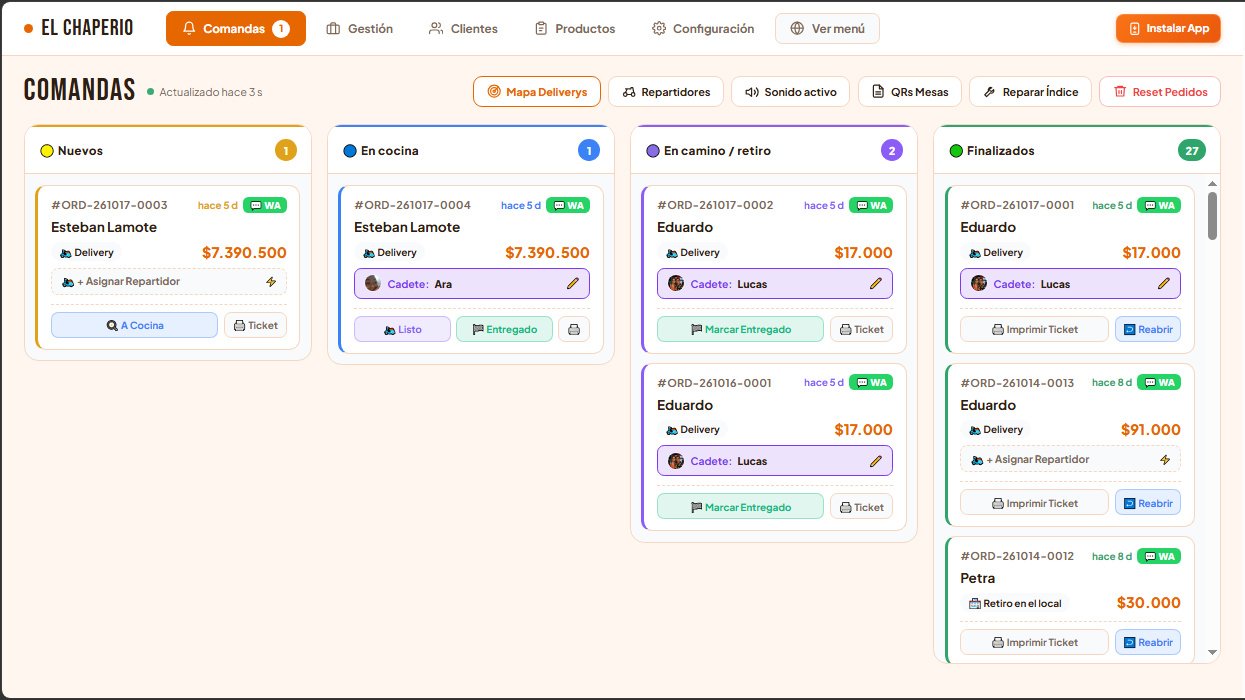Click the Nuevos count badge
This screenshot has width=1245, height=700.
click(x=286, y=151)
